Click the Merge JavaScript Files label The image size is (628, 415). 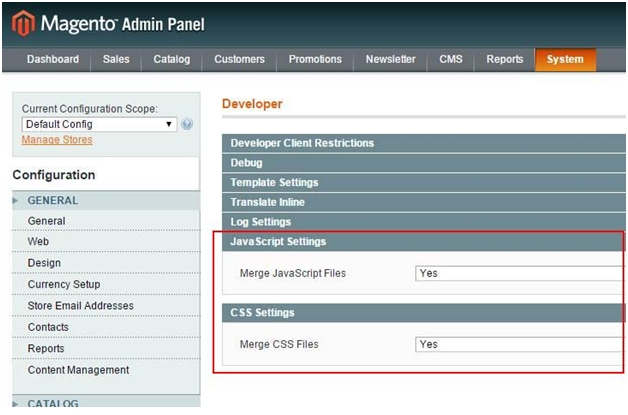(x=293, y=273)
